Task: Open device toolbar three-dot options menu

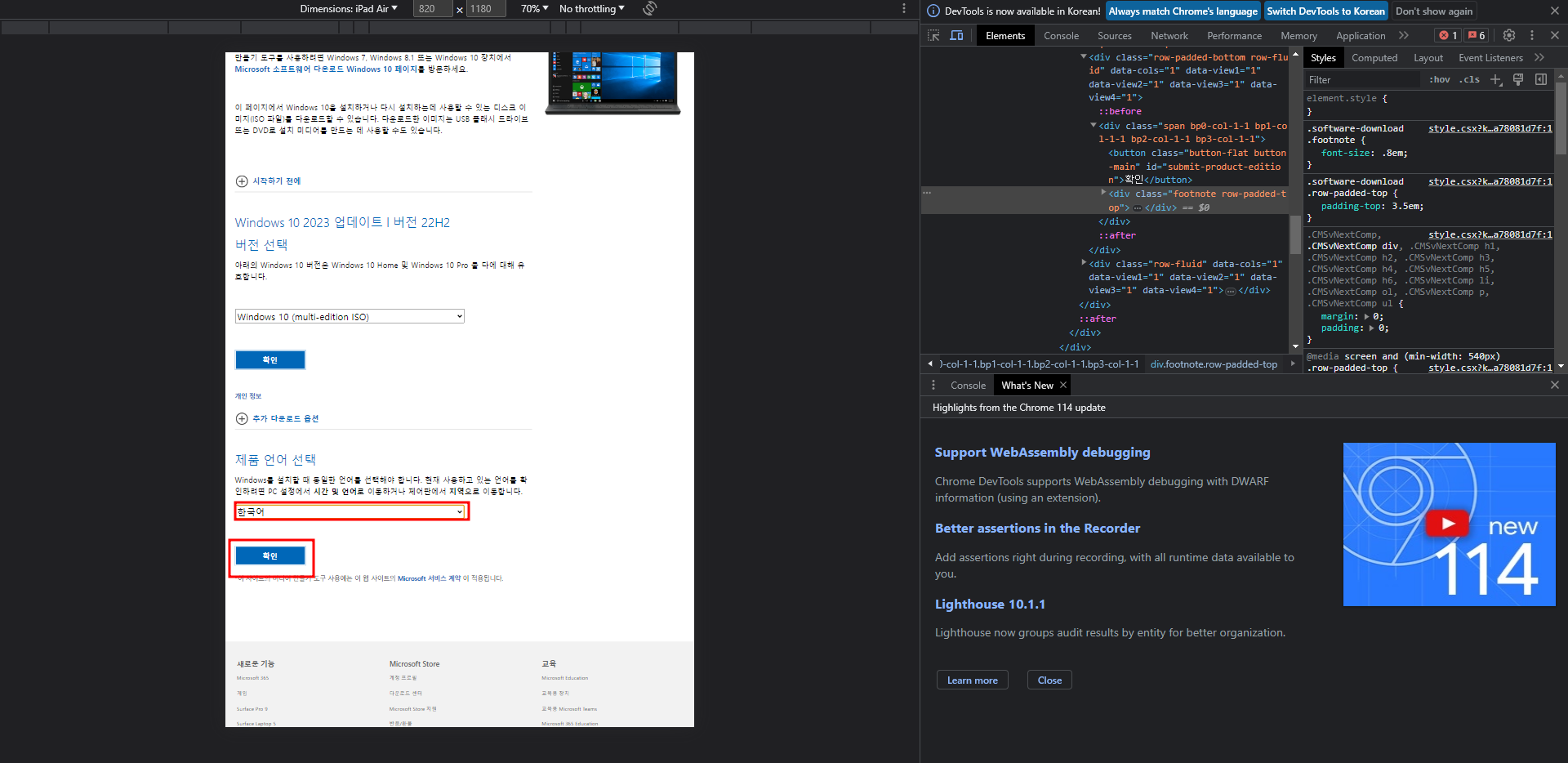Action: click(x=903, y=8)
